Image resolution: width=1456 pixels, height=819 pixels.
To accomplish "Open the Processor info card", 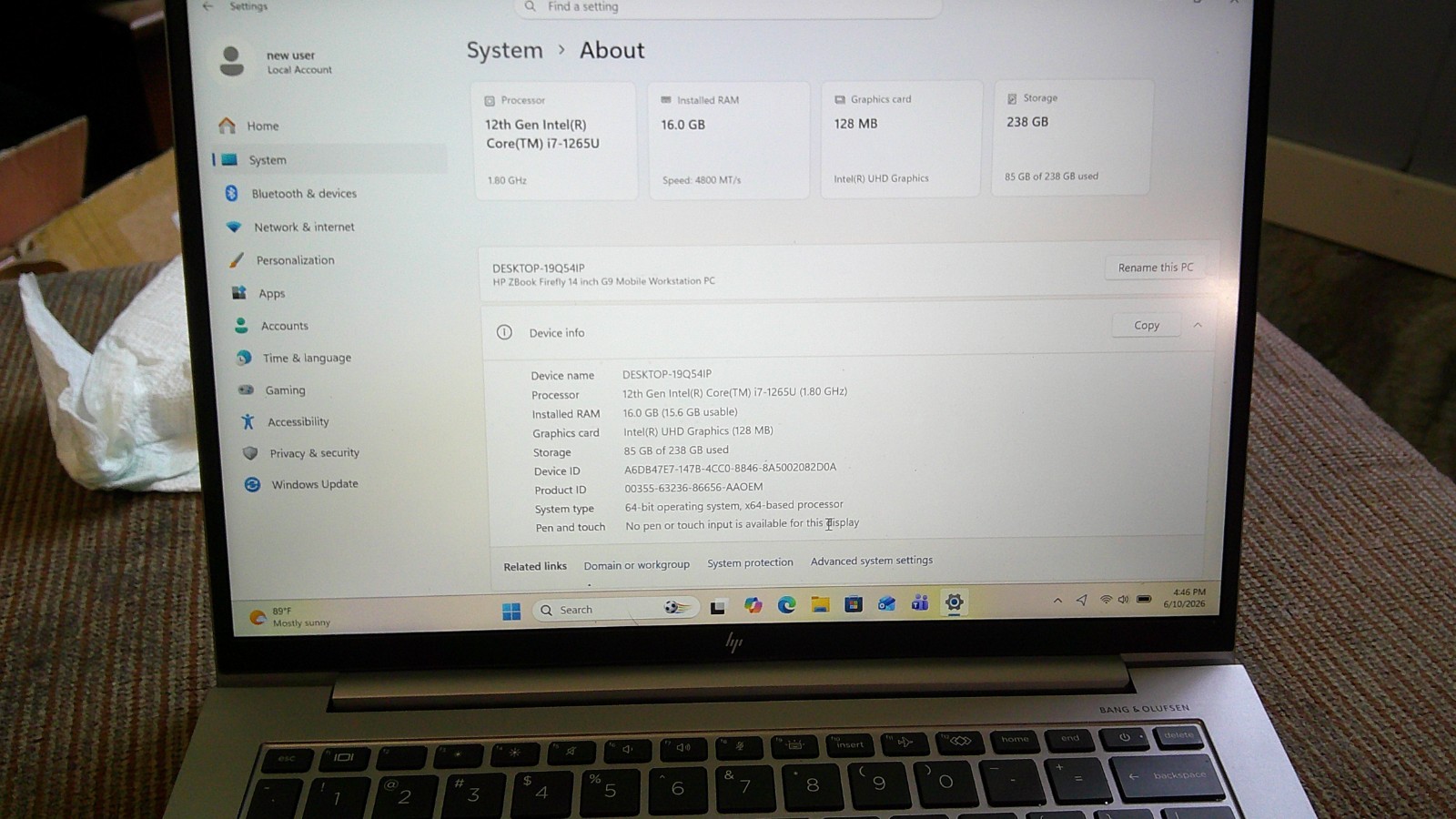I will pos(554,140).
